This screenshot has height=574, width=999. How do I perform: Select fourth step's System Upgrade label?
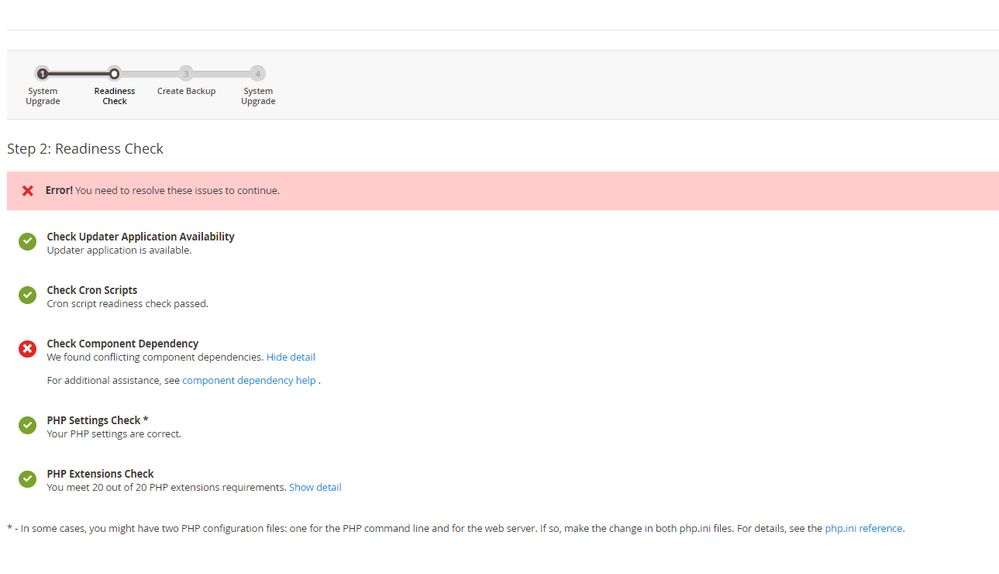tap(258, 96)
